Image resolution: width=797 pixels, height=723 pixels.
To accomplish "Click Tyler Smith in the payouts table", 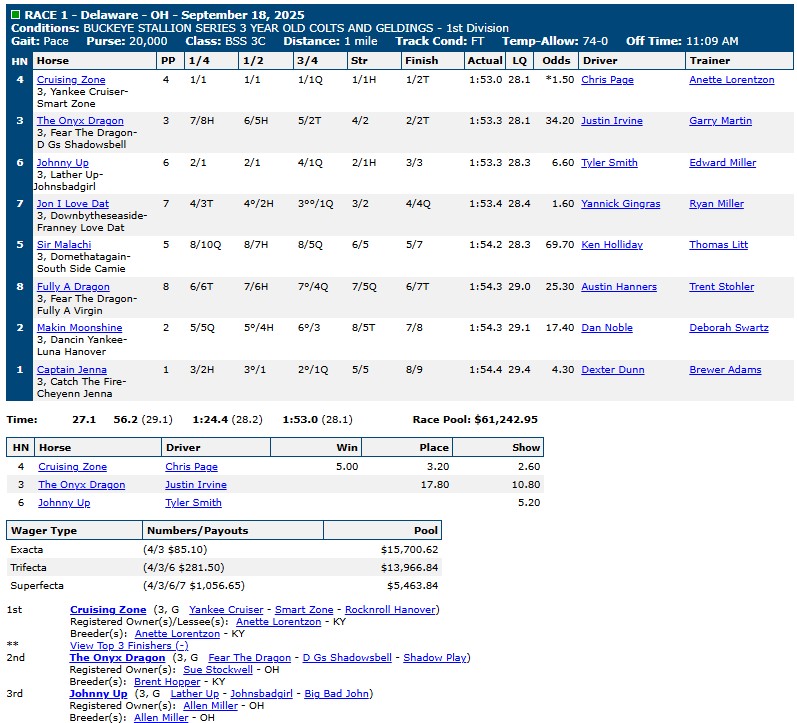I will (x=193, y=503).
